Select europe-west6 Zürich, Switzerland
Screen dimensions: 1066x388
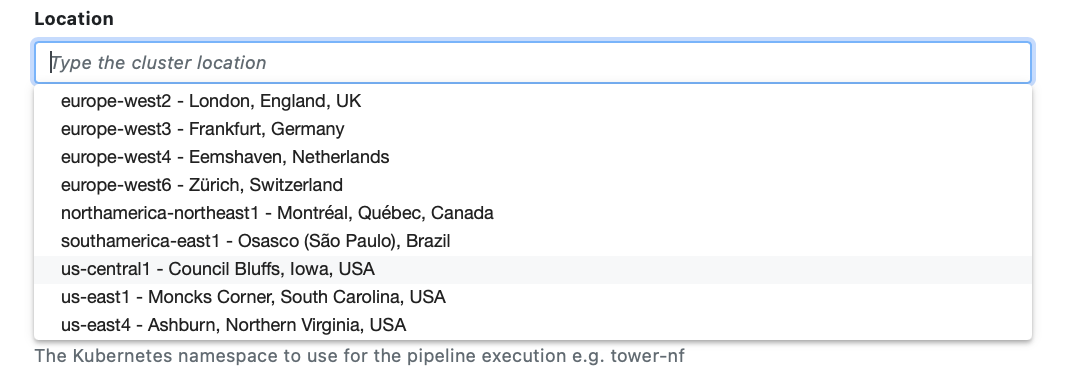(533, 185)
